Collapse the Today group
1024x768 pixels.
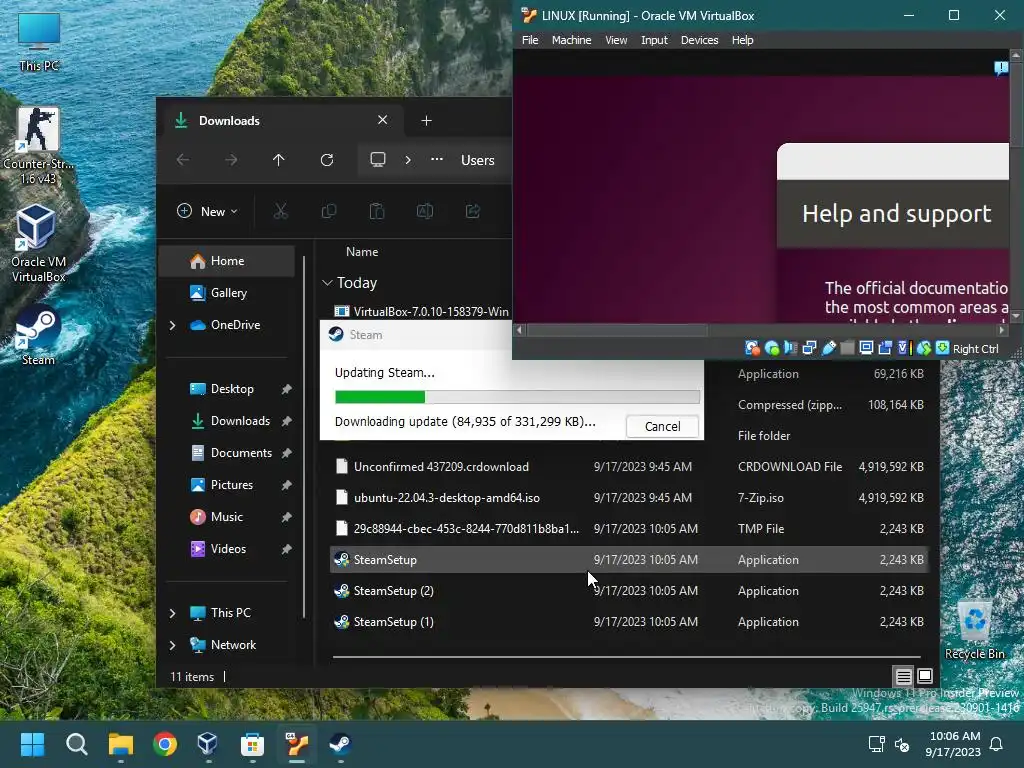pyautogui.click(x=327, y=283)
